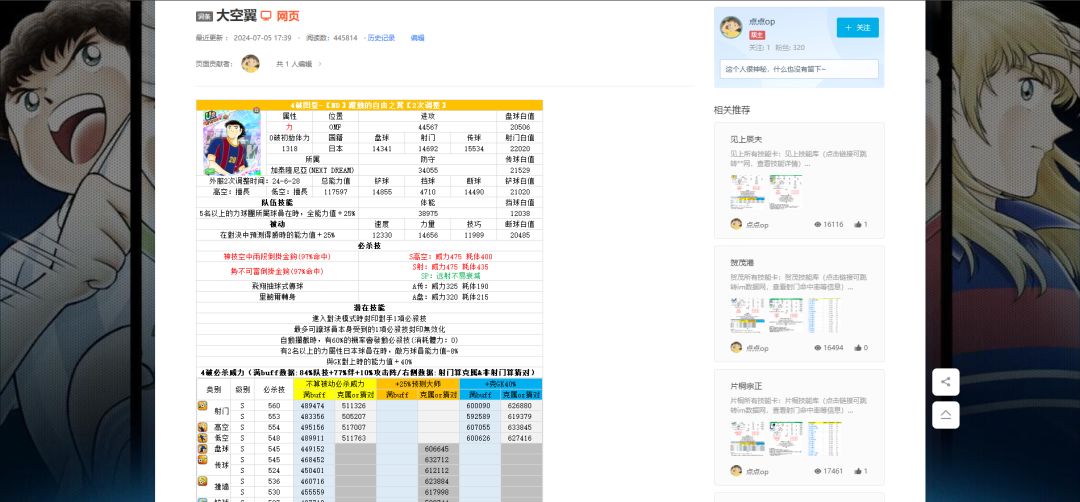
Task: Click 不算被动必杀威力 yellow column header
Action: click(334, 384)
